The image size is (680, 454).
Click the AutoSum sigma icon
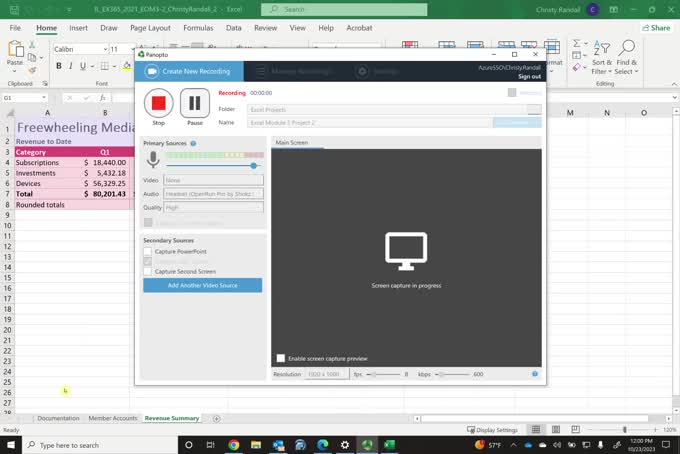coord(576,43)
